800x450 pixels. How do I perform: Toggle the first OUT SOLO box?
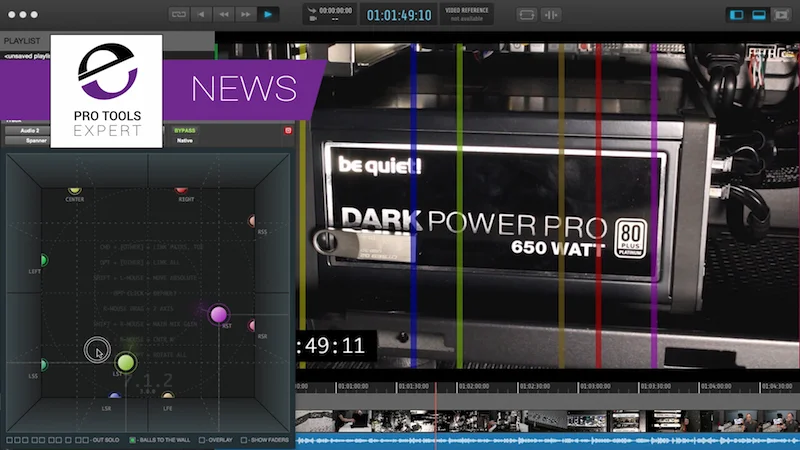click(10, 440)
